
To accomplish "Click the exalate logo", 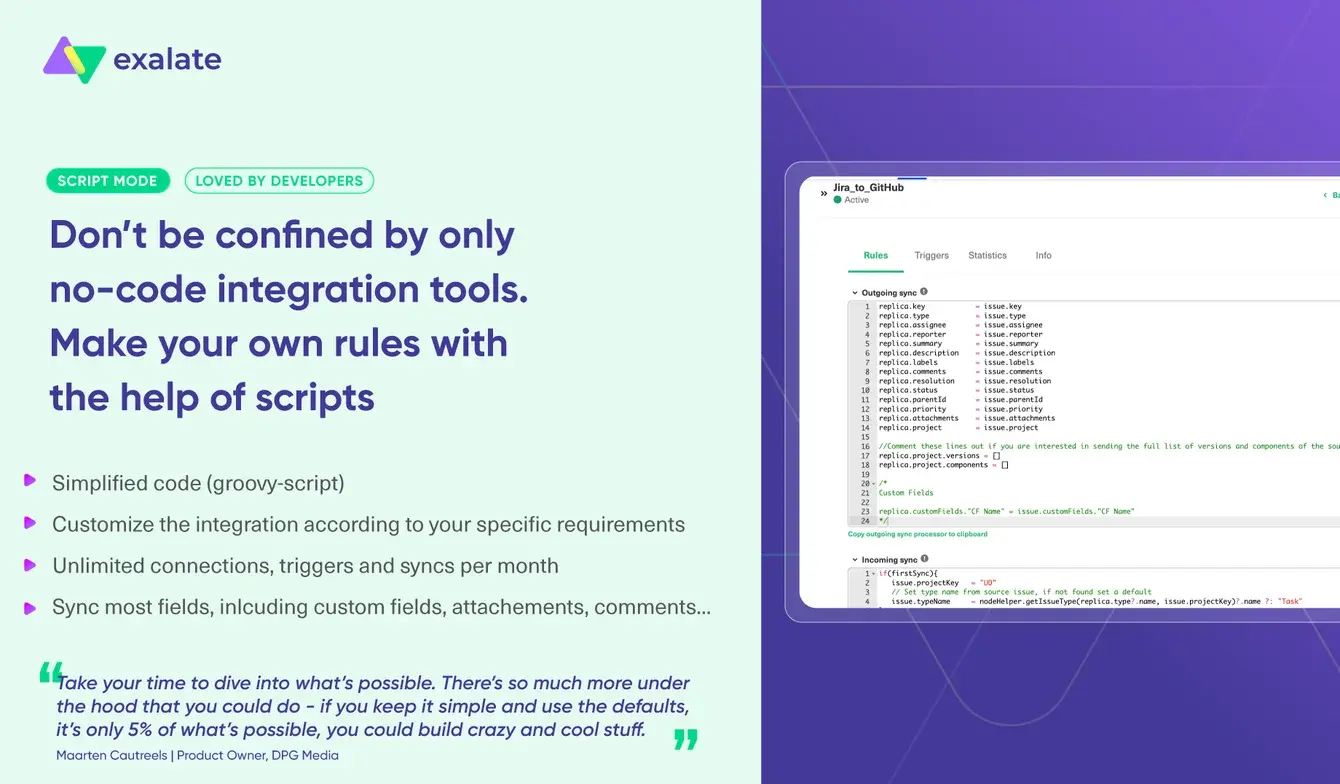I will 132,59.
